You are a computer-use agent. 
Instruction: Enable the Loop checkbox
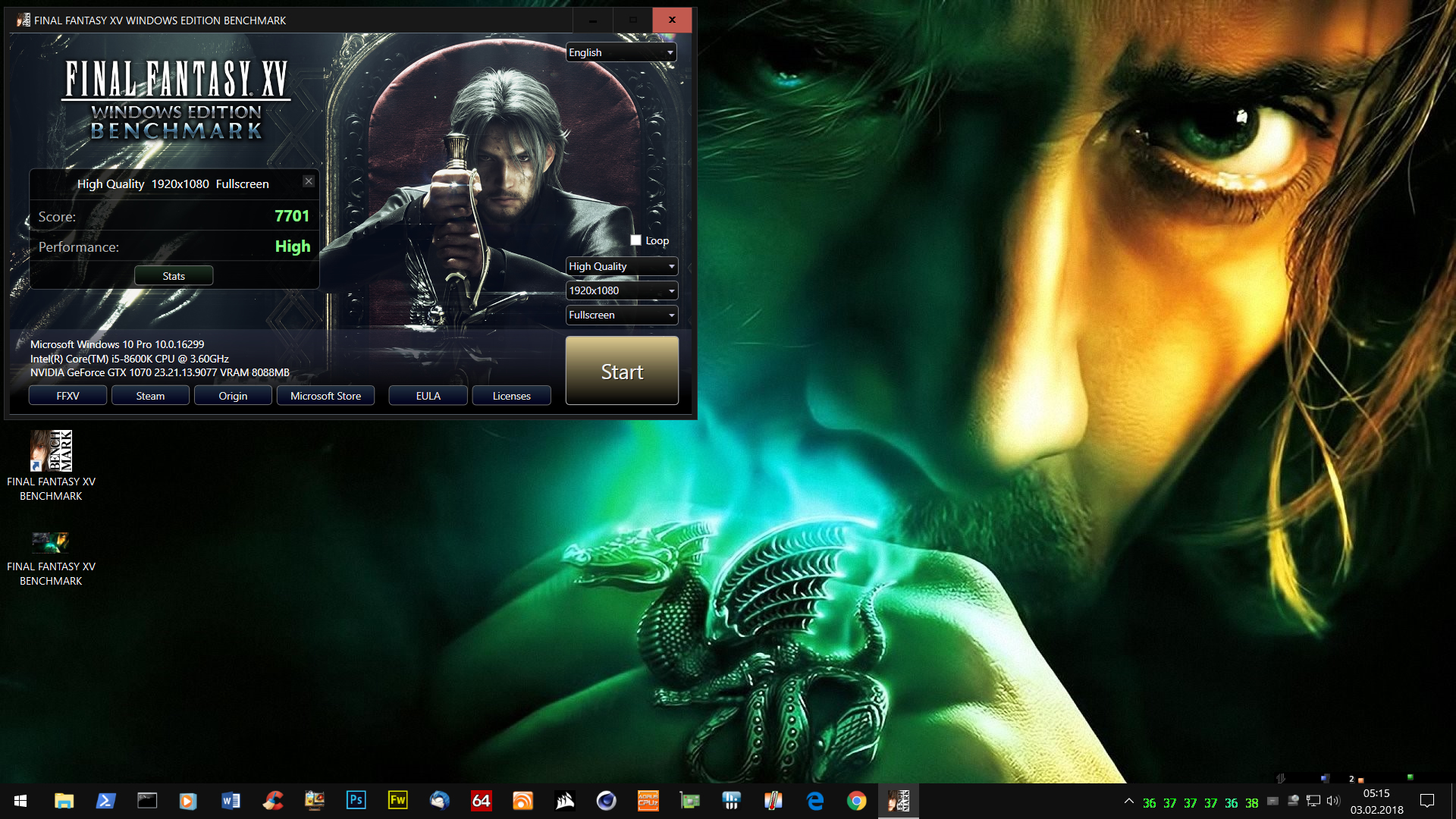tap(635, 240)
